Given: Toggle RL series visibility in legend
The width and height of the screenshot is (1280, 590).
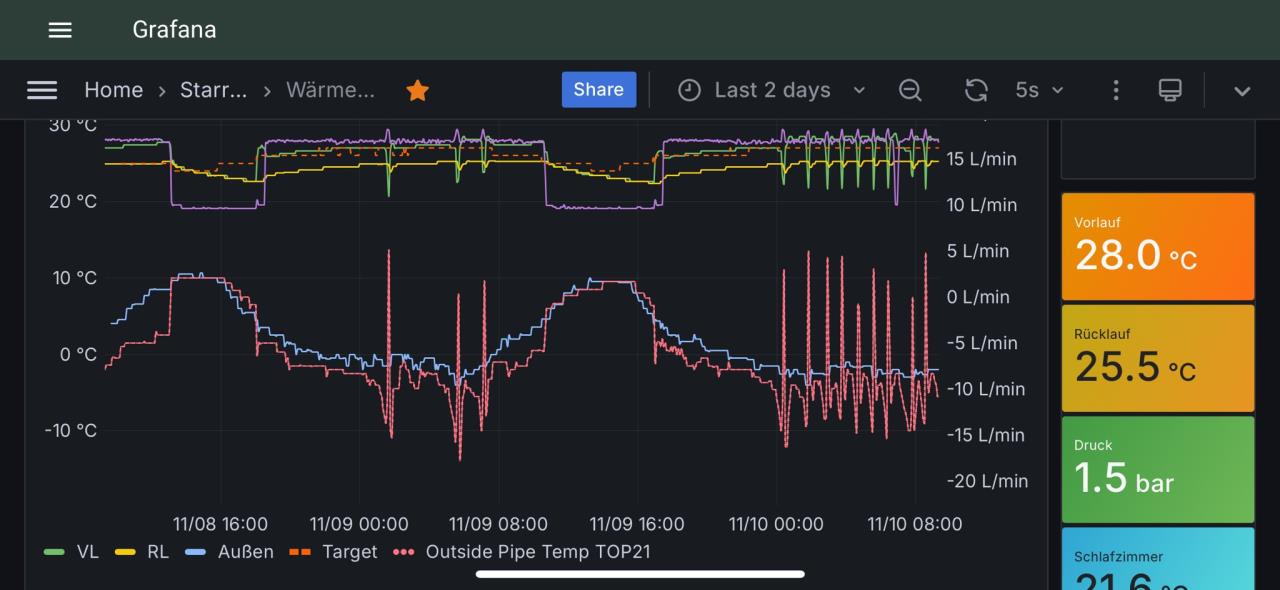Looking at the screenshot, I should pyautogui.click(x=157, y=552).
